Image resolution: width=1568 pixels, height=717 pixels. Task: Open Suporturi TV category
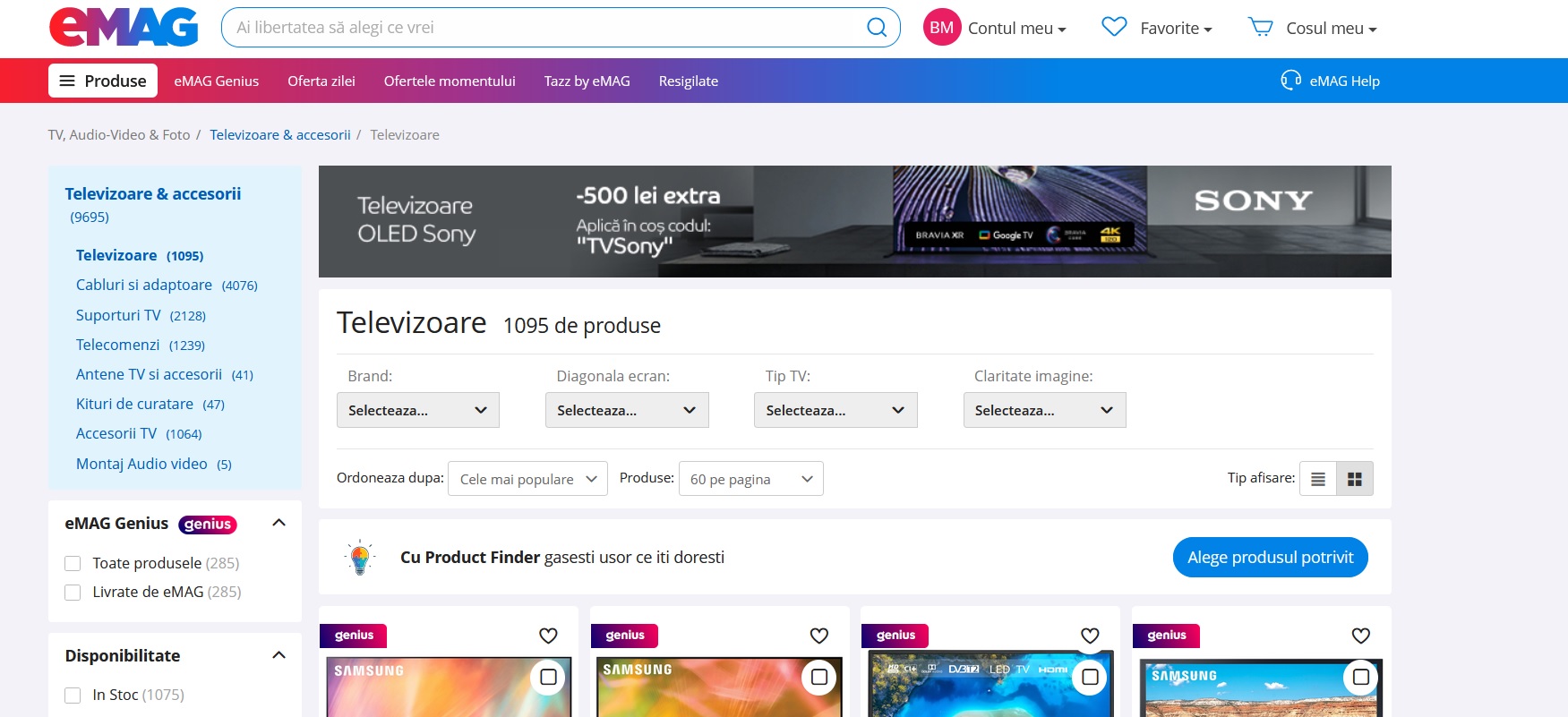click(x=118, y=315)
